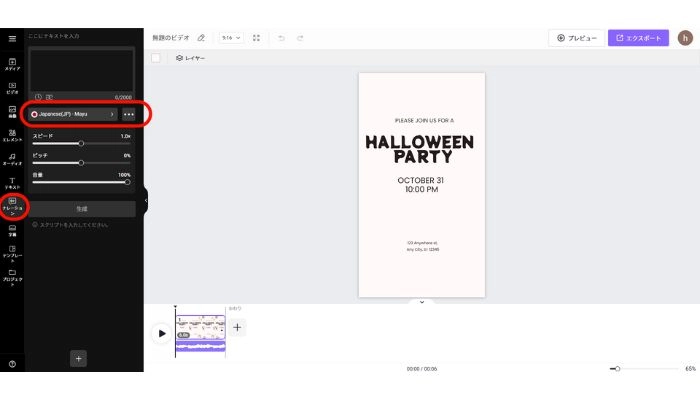Screen dimensions: 700x400
Task: Open the help icon at bottom-left
Action: pyautogui.click(x=12, y=364)
